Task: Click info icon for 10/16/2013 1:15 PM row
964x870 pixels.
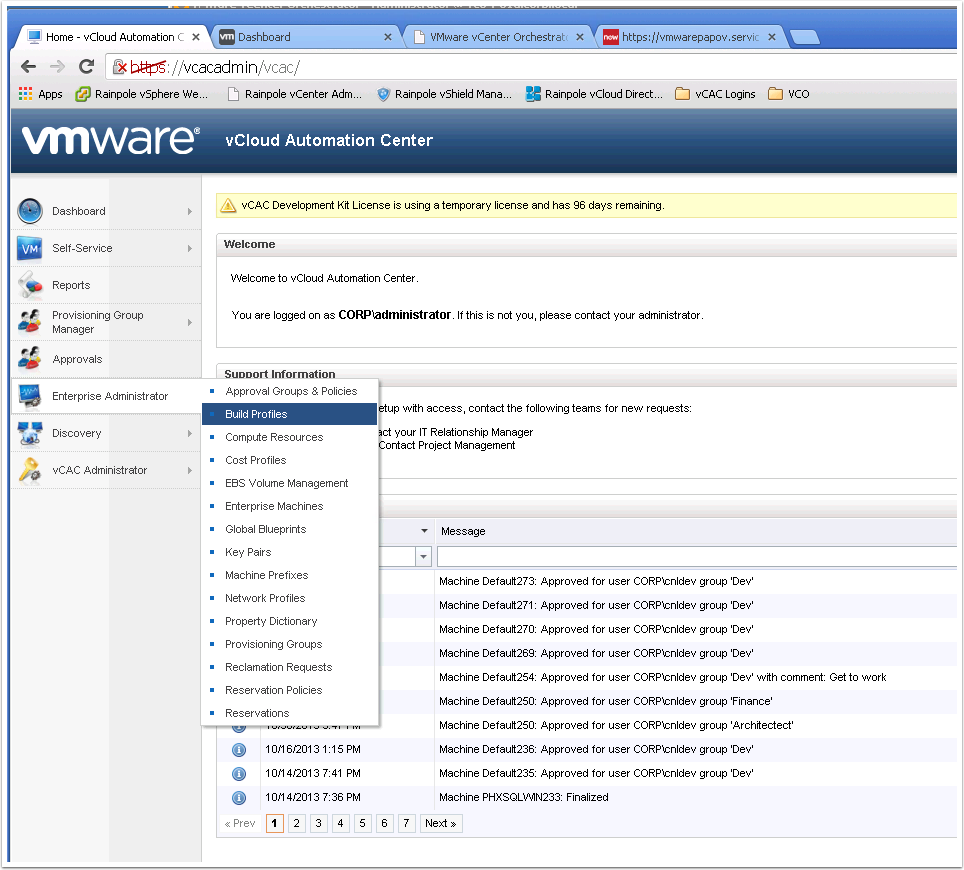Action: tap(239, 749)
